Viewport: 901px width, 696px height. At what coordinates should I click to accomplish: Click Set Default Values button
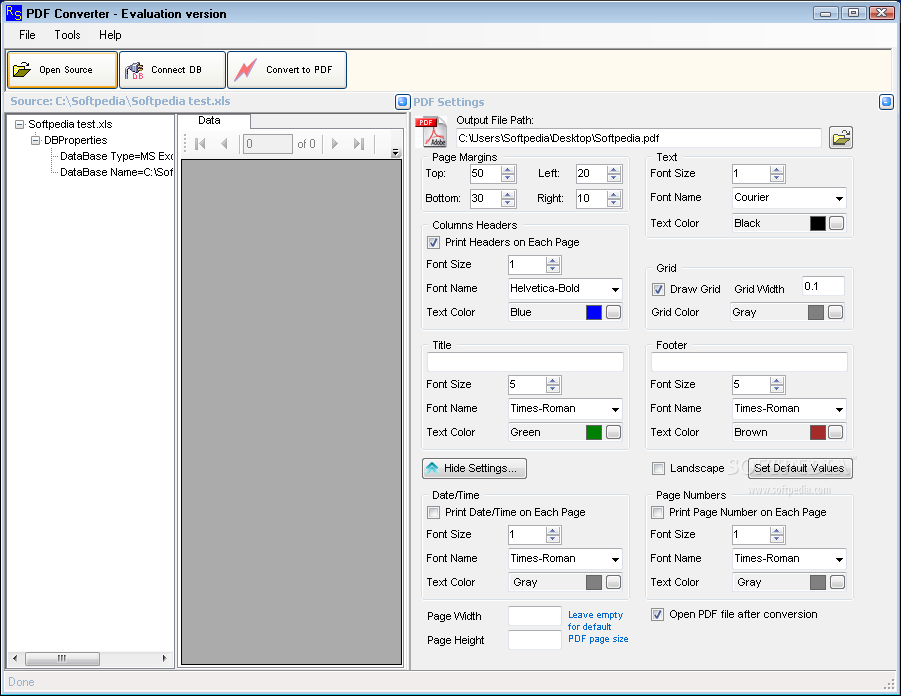800,468
